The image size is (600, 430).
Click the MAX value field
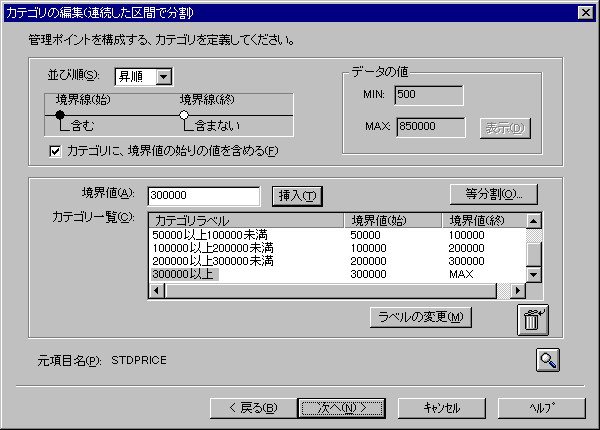(430, 127)
